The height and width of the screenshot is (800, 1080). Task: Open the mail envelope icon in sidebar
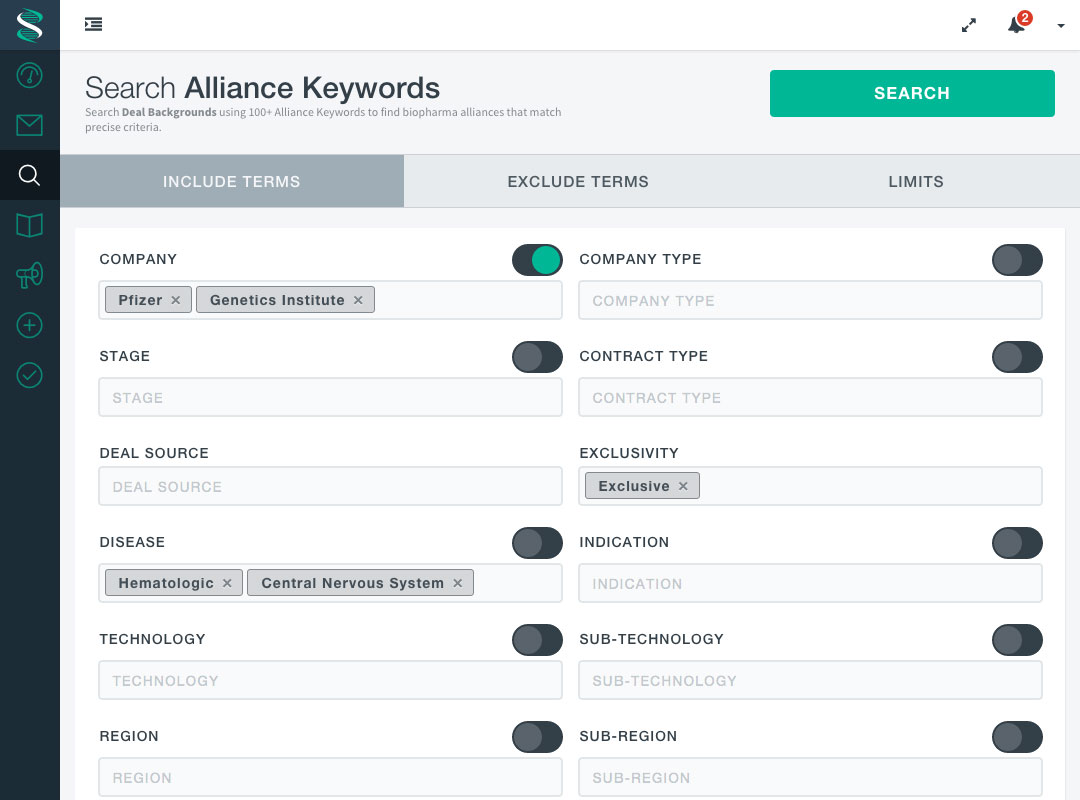tap(30, 125)
